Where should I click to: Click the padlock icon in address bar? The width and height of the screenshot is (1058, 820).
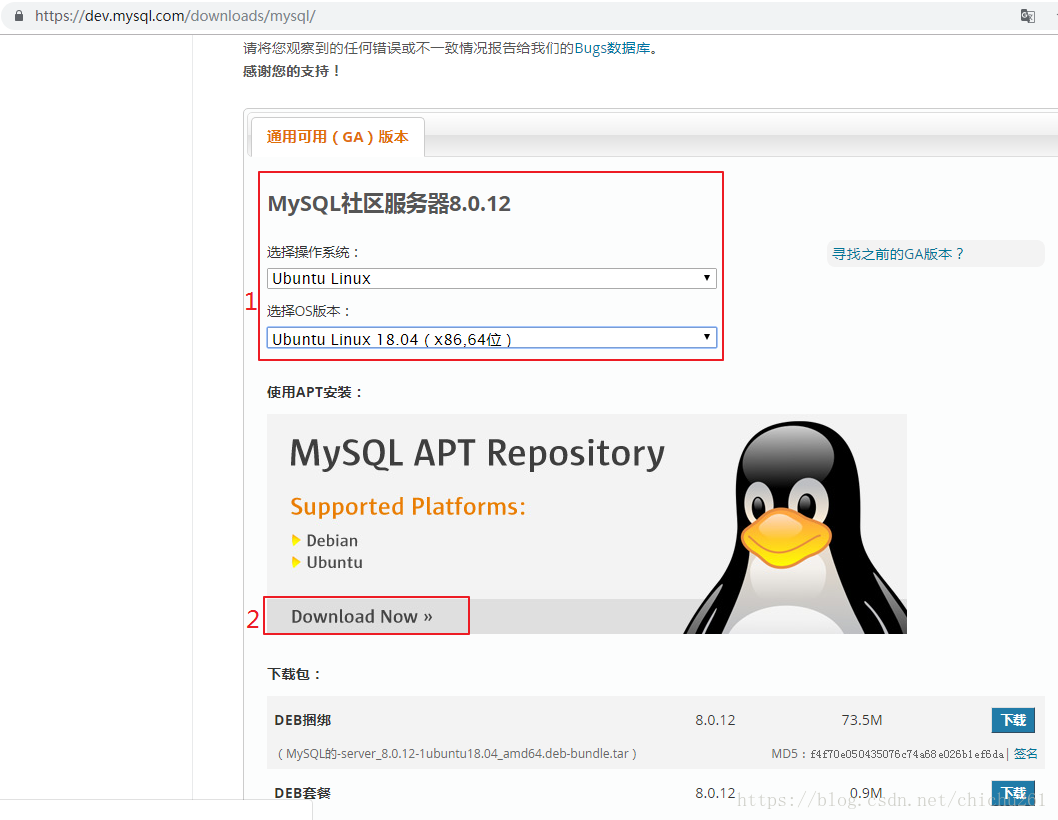click(x=19, y=16)
